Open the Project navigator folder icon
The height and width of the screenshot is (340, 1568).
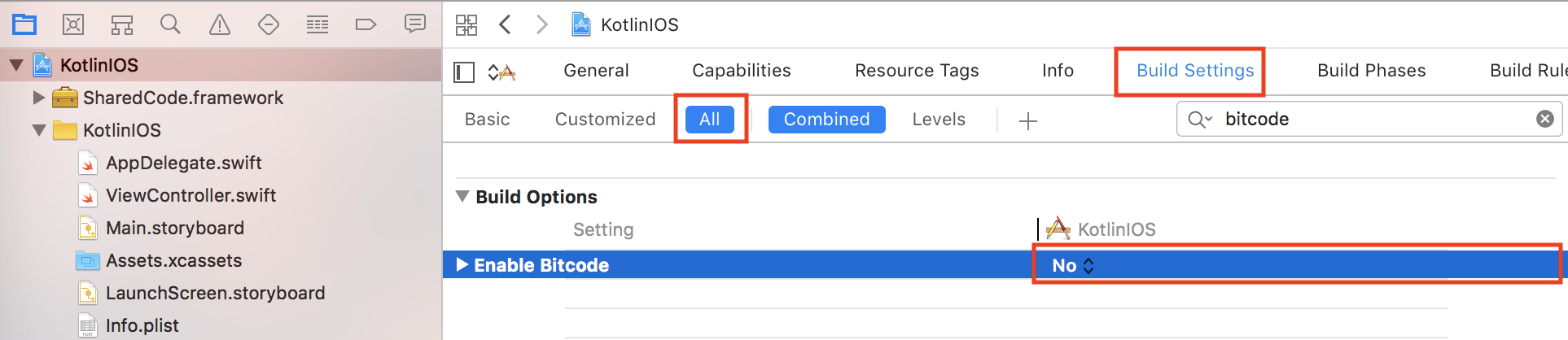[24, 24]
